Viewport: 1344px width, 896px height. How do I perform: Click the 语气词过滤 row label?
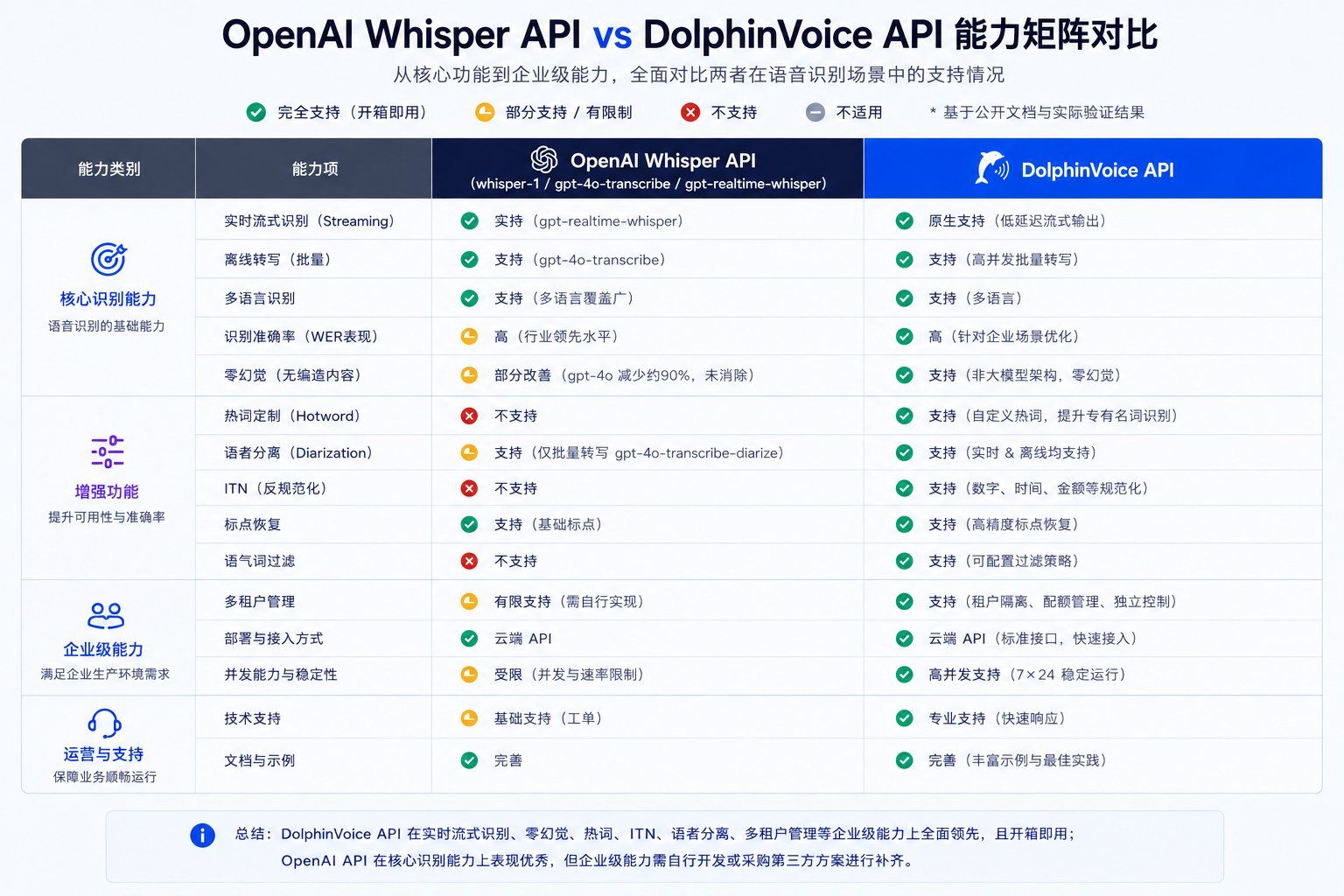pyautogui.click(x=260, y=561)
